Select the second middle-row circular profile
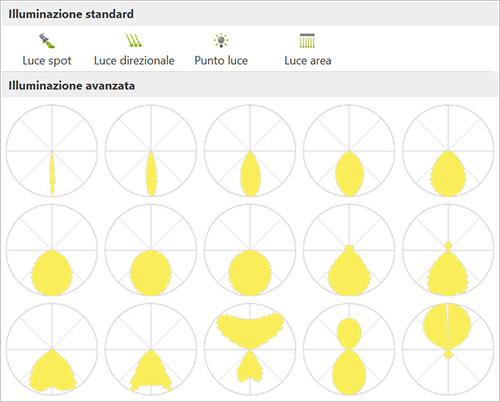This screenshot has width=500, height=402. [x=151, y=250]
